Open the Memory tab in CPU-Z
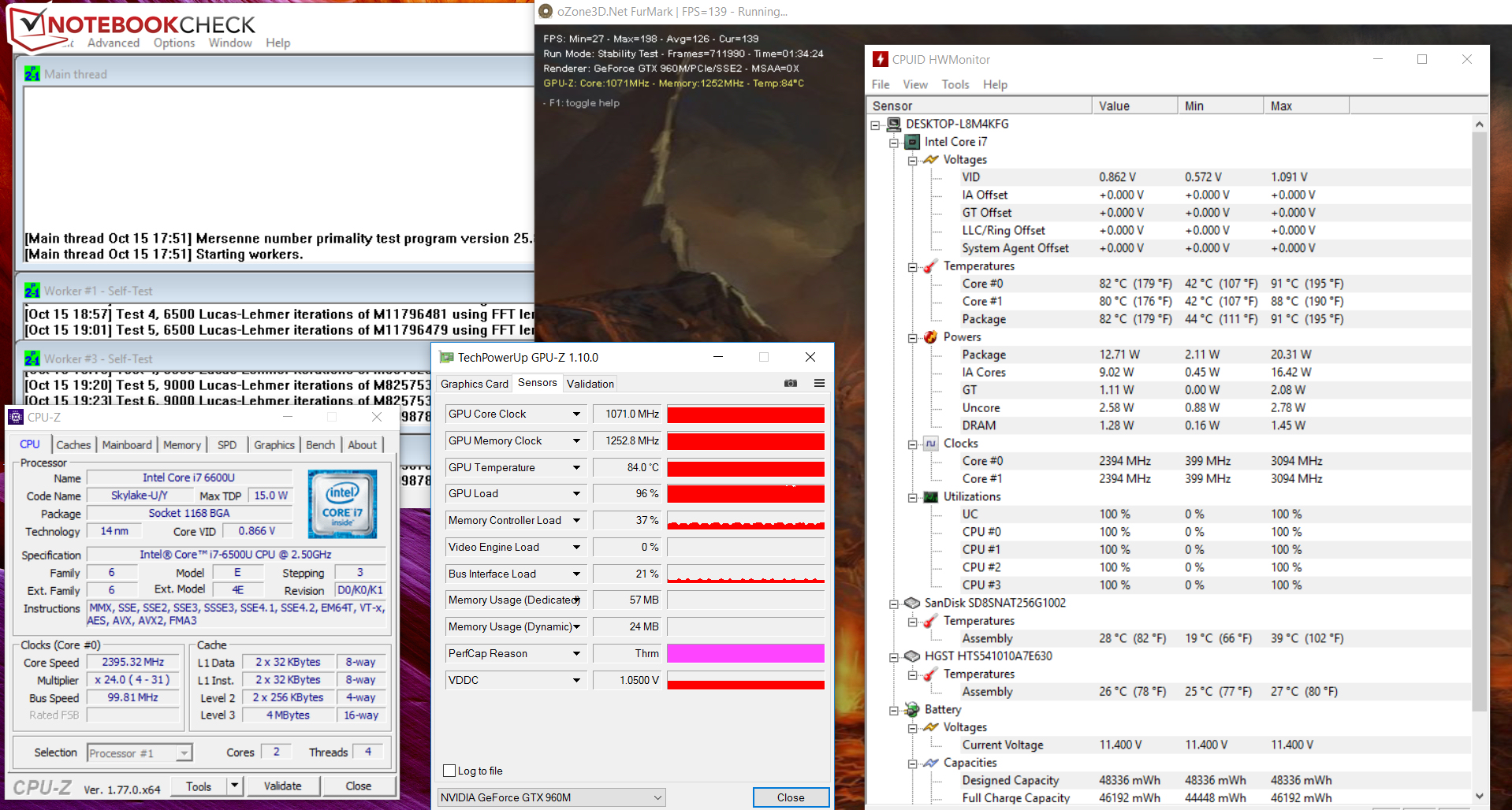Viewport: 1512px width, 810px height. click(x=182, y=444)
